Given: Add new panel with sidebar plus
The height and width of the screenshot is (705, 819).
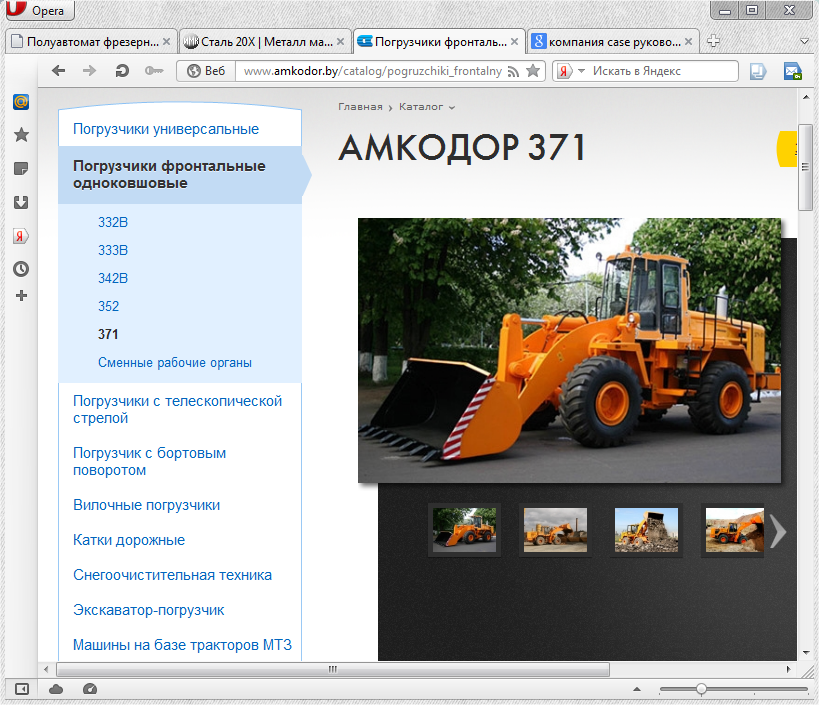Looking at the screenshot, I should (x=21, y=296).
